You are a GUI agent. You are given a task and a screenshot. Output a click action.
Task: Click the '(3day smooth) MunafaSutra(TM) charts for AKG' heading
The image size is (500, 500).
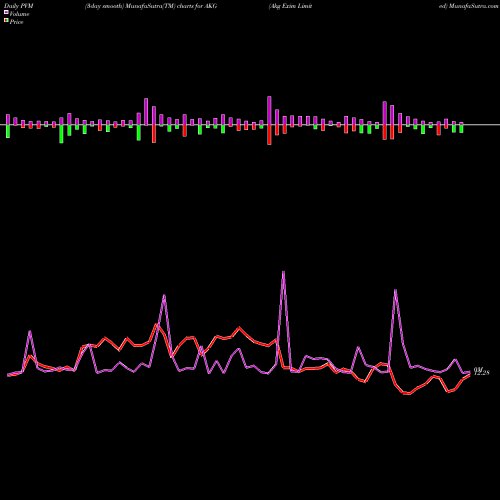(x=151, y=6)
